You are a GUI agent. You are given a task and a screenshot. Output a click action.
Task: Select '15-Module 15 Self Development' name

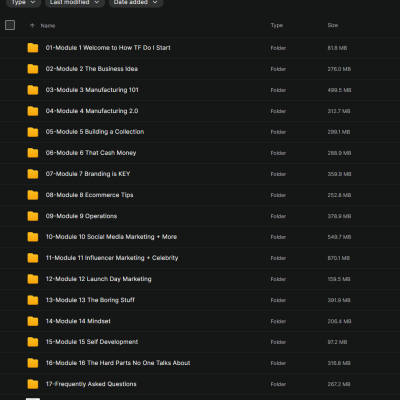click(x=92, y=342)
